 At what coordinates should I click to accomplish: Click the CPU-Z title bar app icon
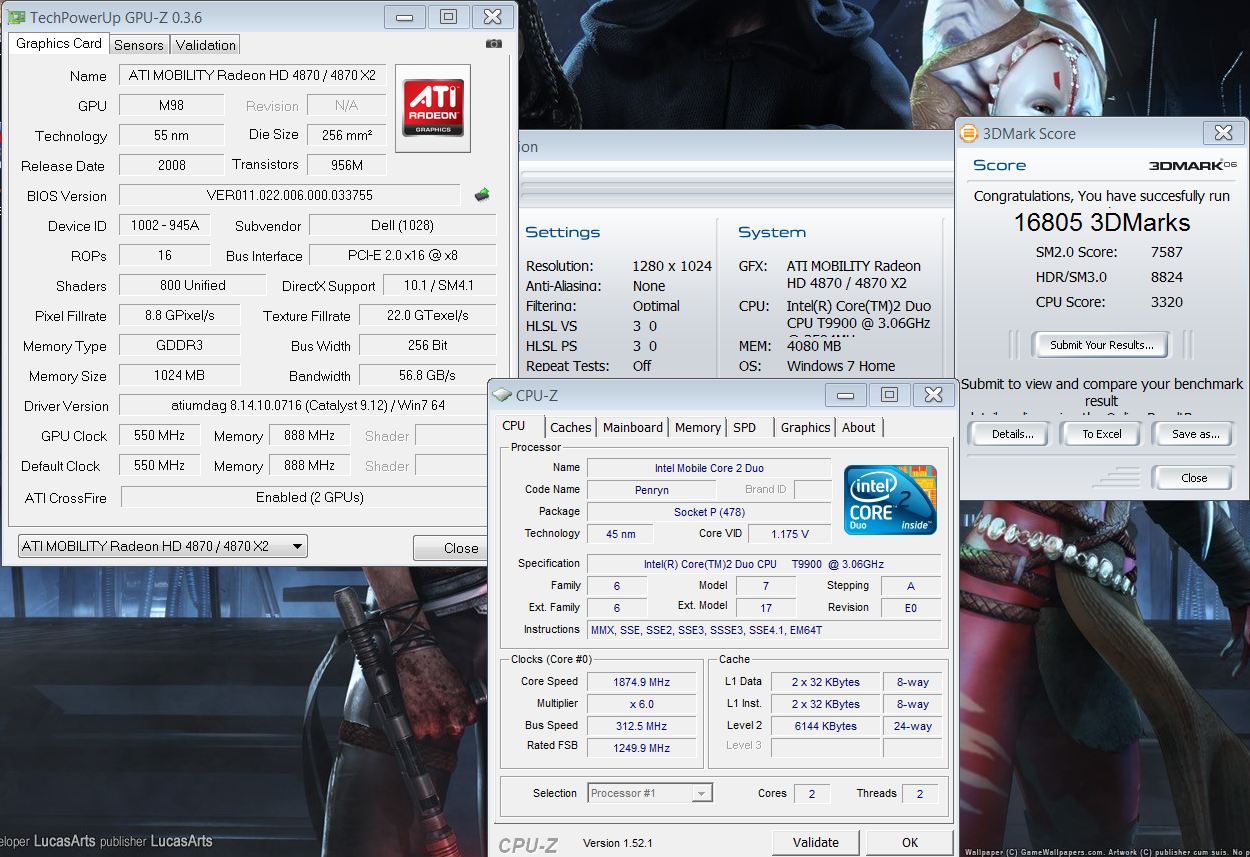(x=502, y=395)
